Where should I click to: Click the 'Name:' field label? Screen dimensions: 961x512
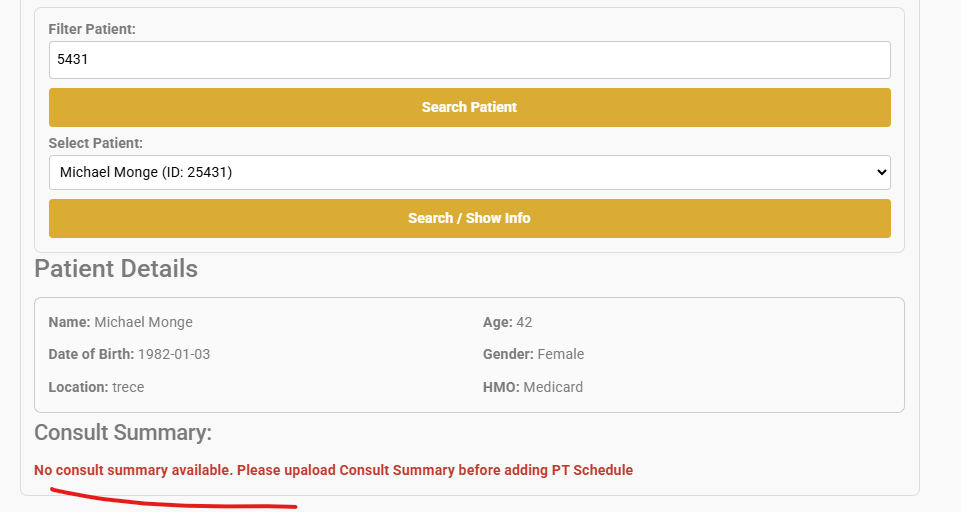coord(69,322)
